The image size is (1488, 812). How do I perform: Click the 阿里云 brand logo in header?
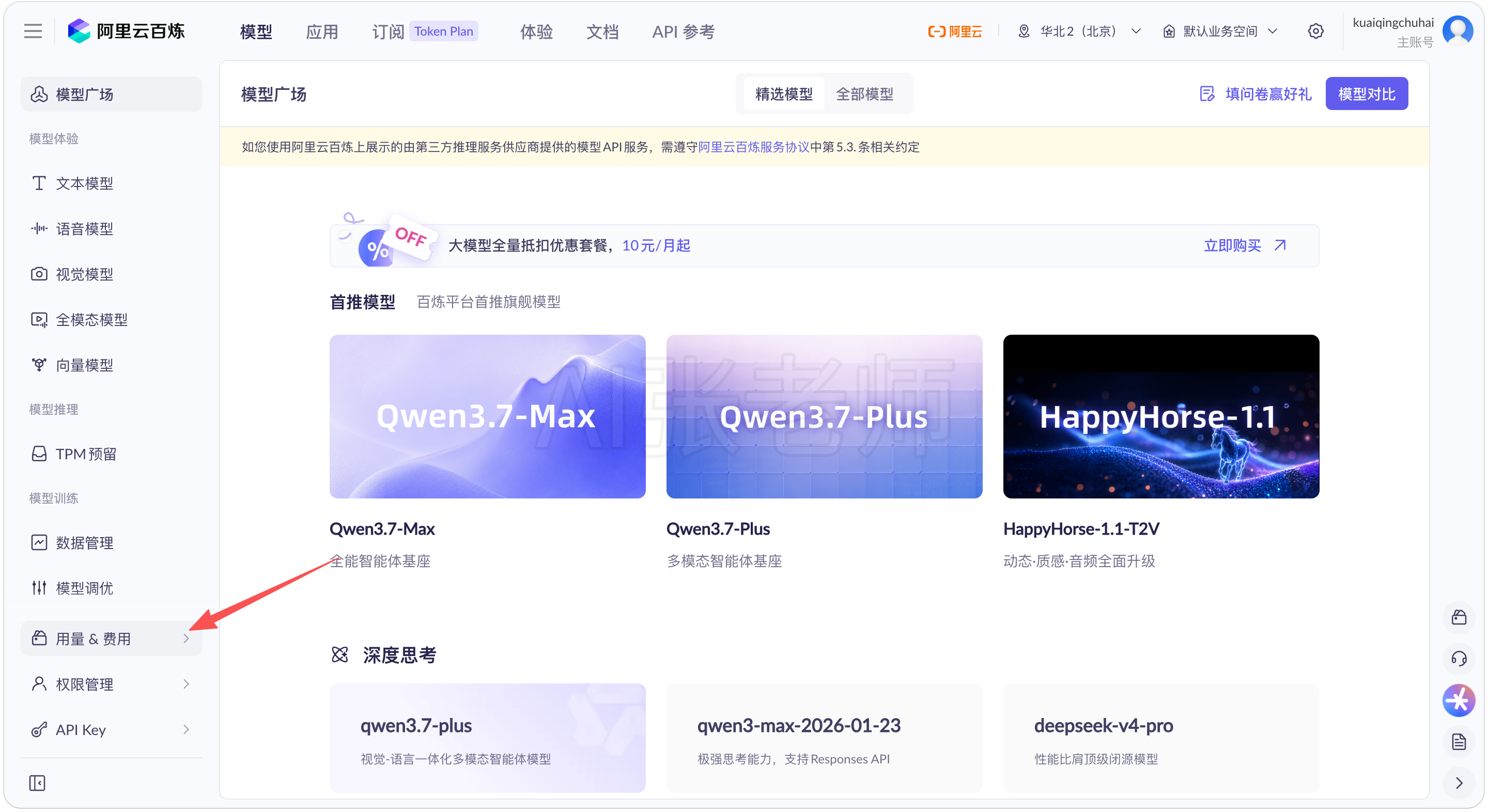[x=955, y=31]
